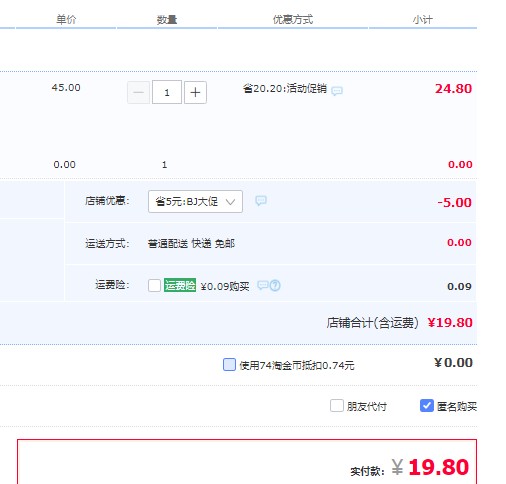Viewport: 506px width, 484px height.
Task: Click the question mark help icon for 运费险
Action: [x=275, y=286]
